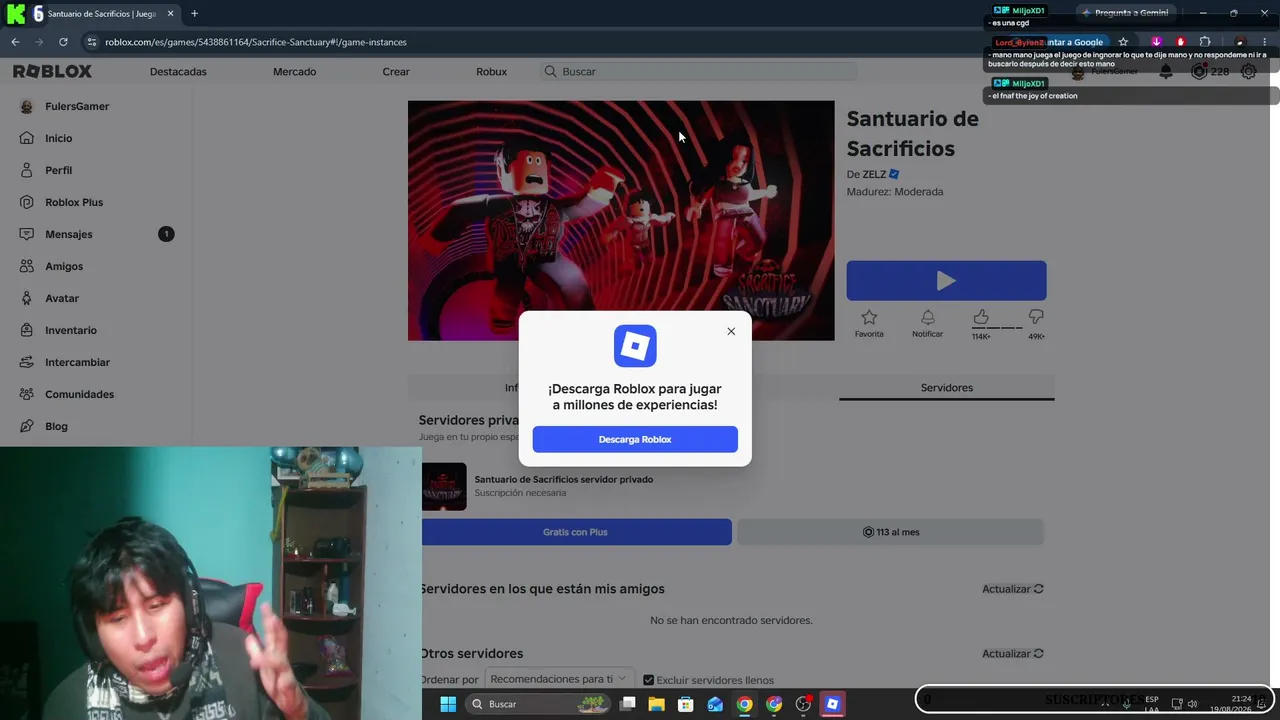Refresh Otros servidores with Actualizar
Screen dimensions: 1280x720
[1013, 653]
